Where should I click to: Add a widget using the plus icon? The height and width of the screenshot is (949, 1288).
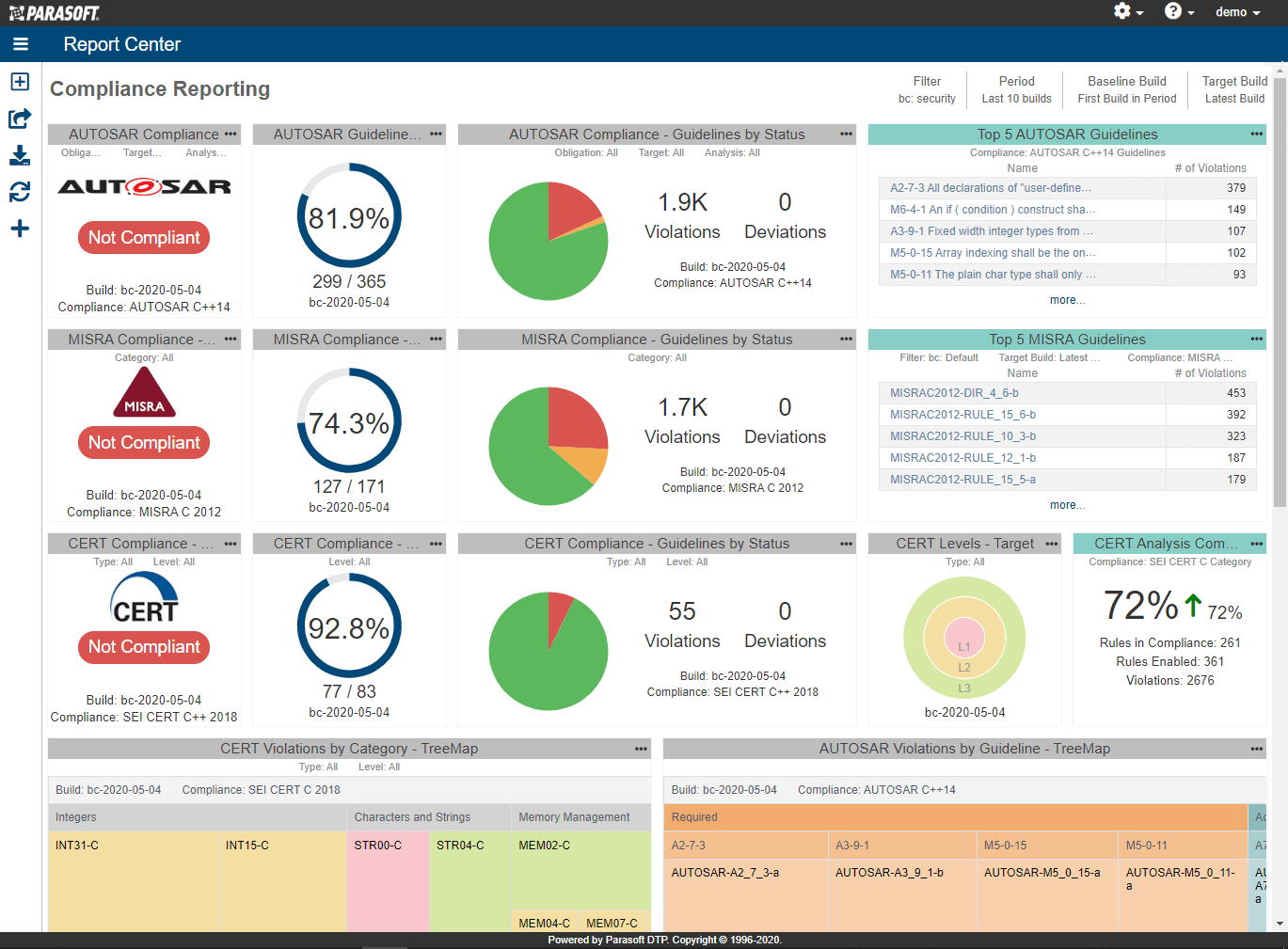coord(20,227)
